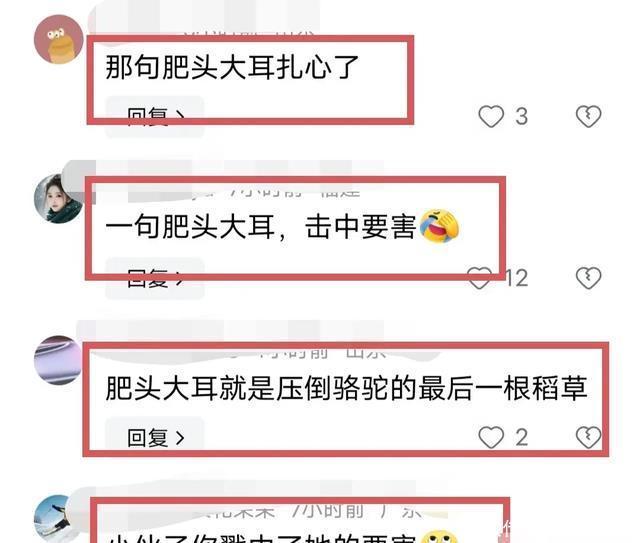
Task: Reply to '那句肥头大耳扎心了' comment
Action: (x=155, y=116)
